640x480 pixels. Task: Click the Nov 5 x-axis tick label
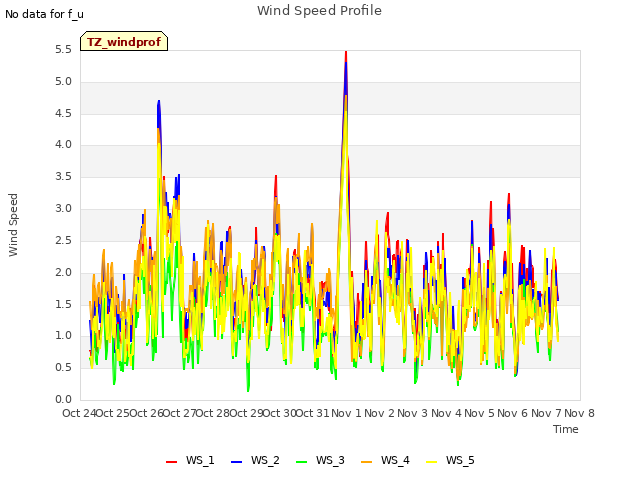point(479,413)
